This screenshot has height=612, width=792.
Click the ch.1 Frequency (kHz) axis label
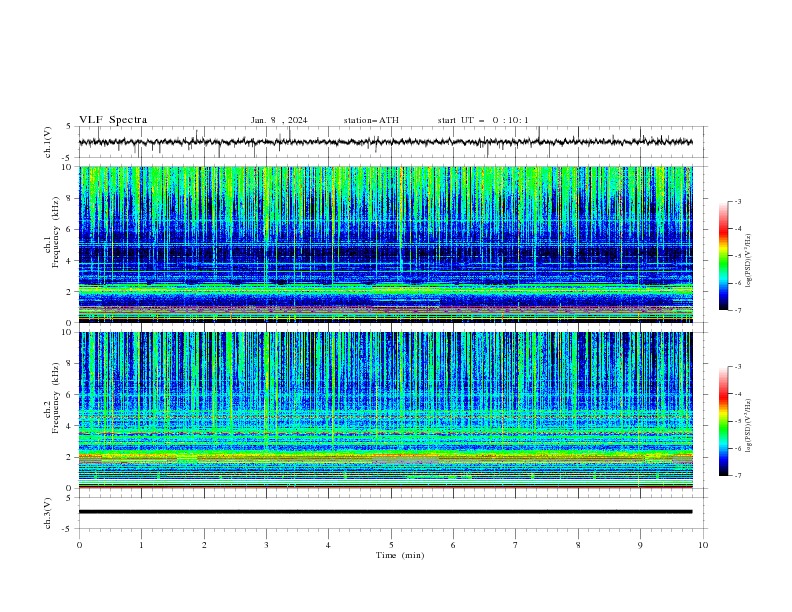52,233
